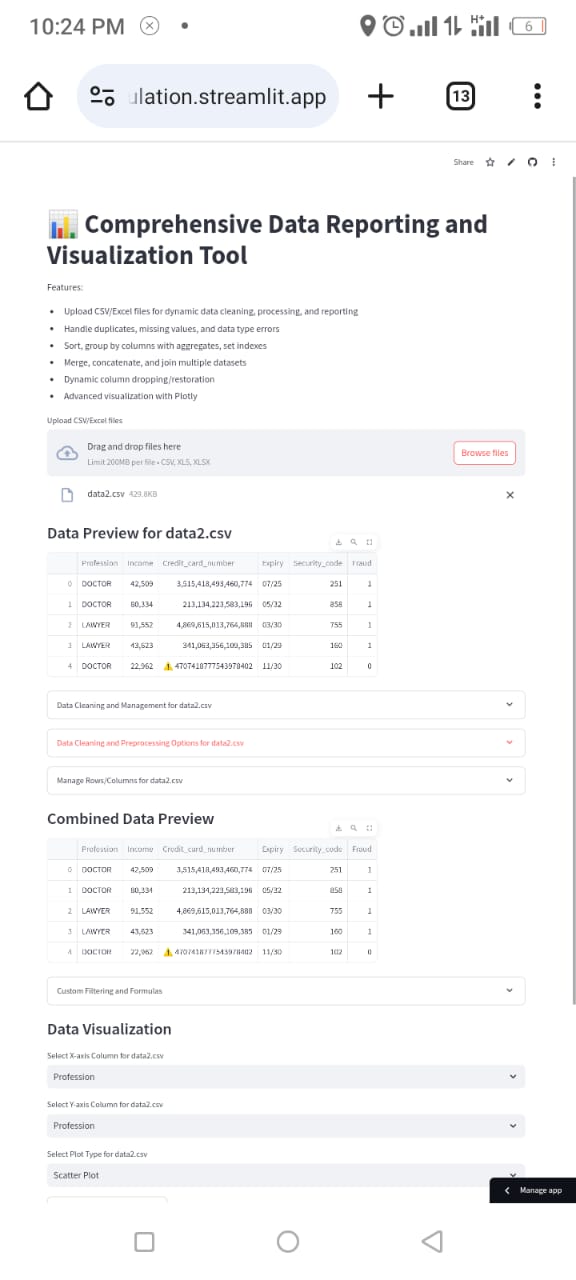Search the Combined Data Preview table
Viewport: 576px width, 1280px height.
[x=354, y=828]
